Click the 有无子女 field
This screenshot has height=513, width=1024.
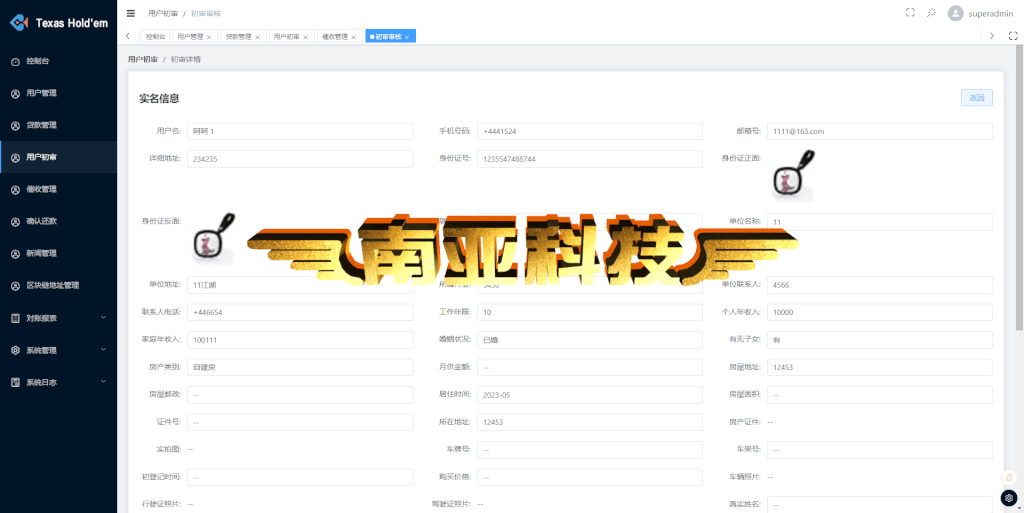tap(880, 340)
